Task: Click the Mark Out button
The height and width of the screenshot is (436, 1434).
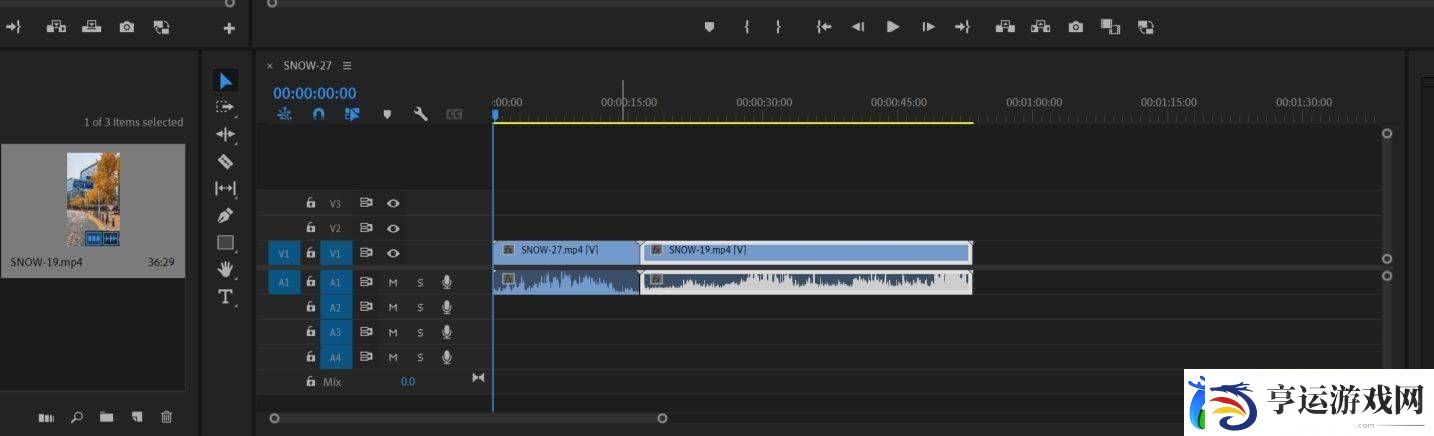Action: [x=778, y=27]
